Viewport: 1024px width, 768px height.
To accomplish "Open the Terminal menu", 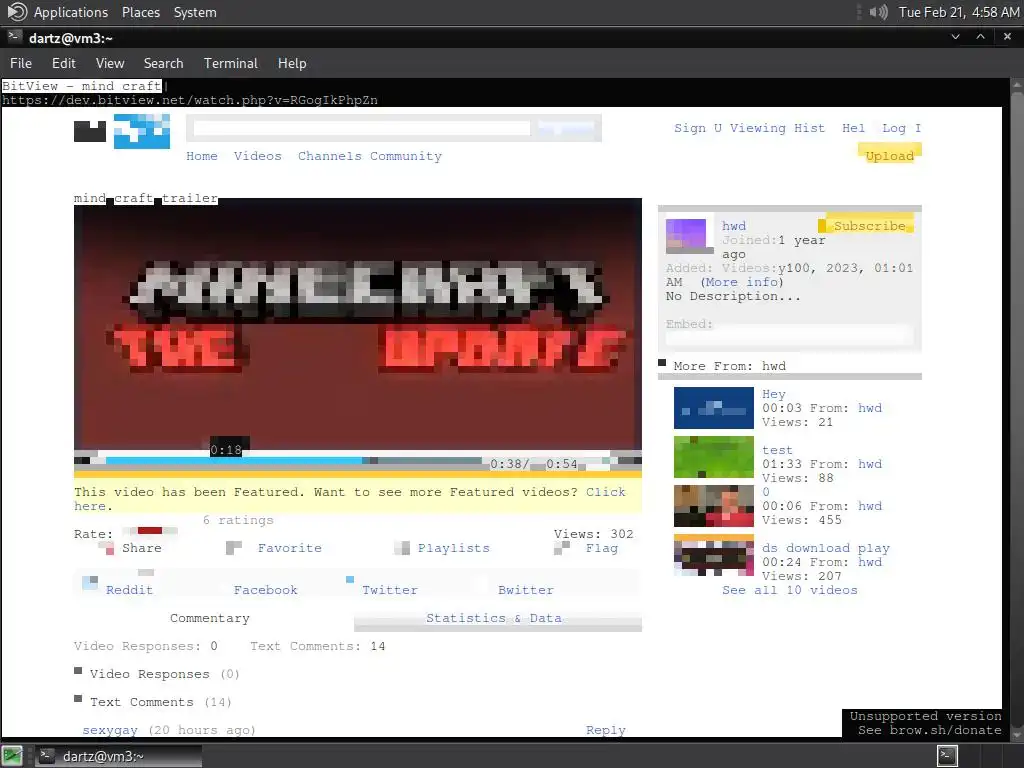I will [x=231, y=63].
